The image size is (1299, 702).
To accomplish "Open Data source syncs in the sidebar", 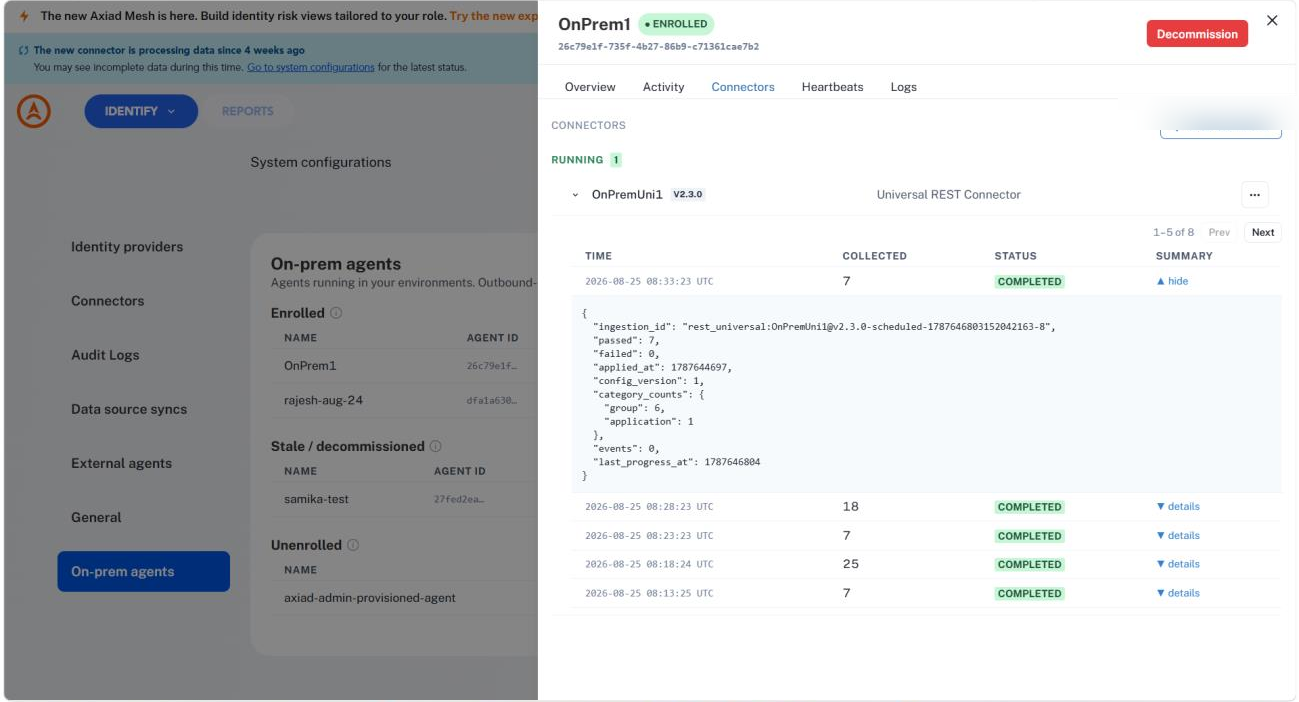I will [129, 409].
